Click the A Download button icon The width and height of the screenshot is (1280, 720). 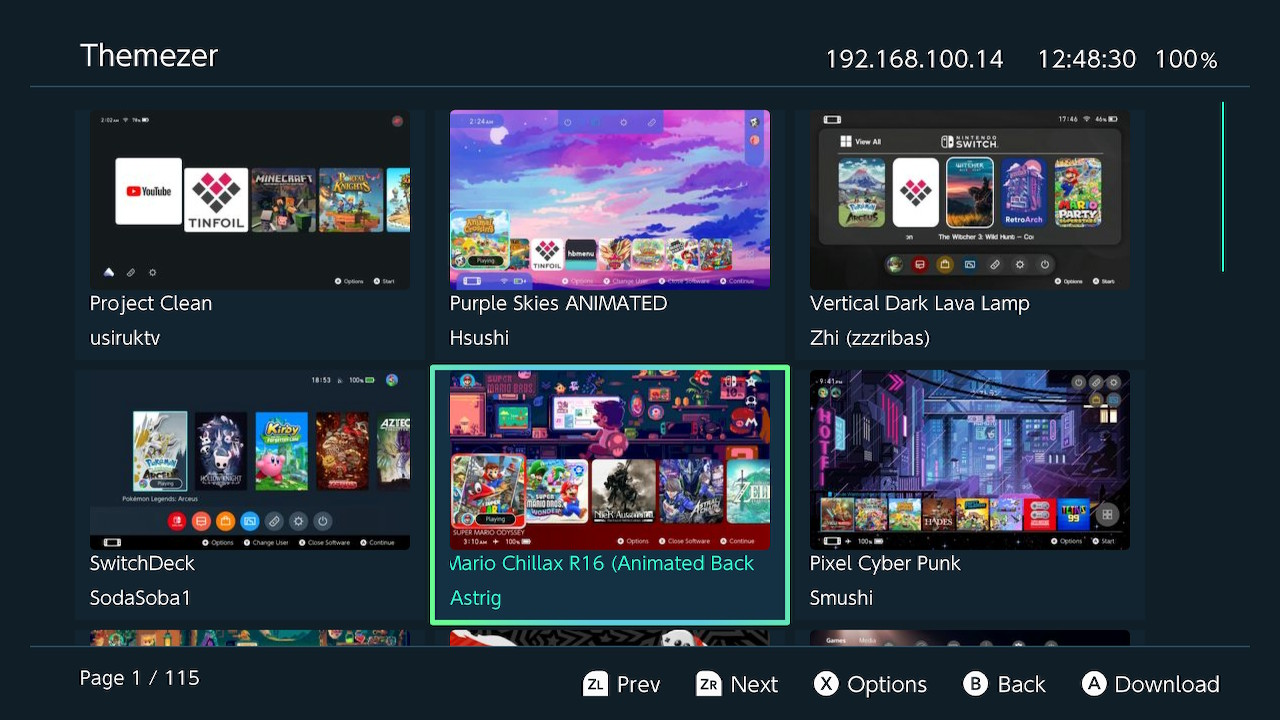tap(1094, 684)
